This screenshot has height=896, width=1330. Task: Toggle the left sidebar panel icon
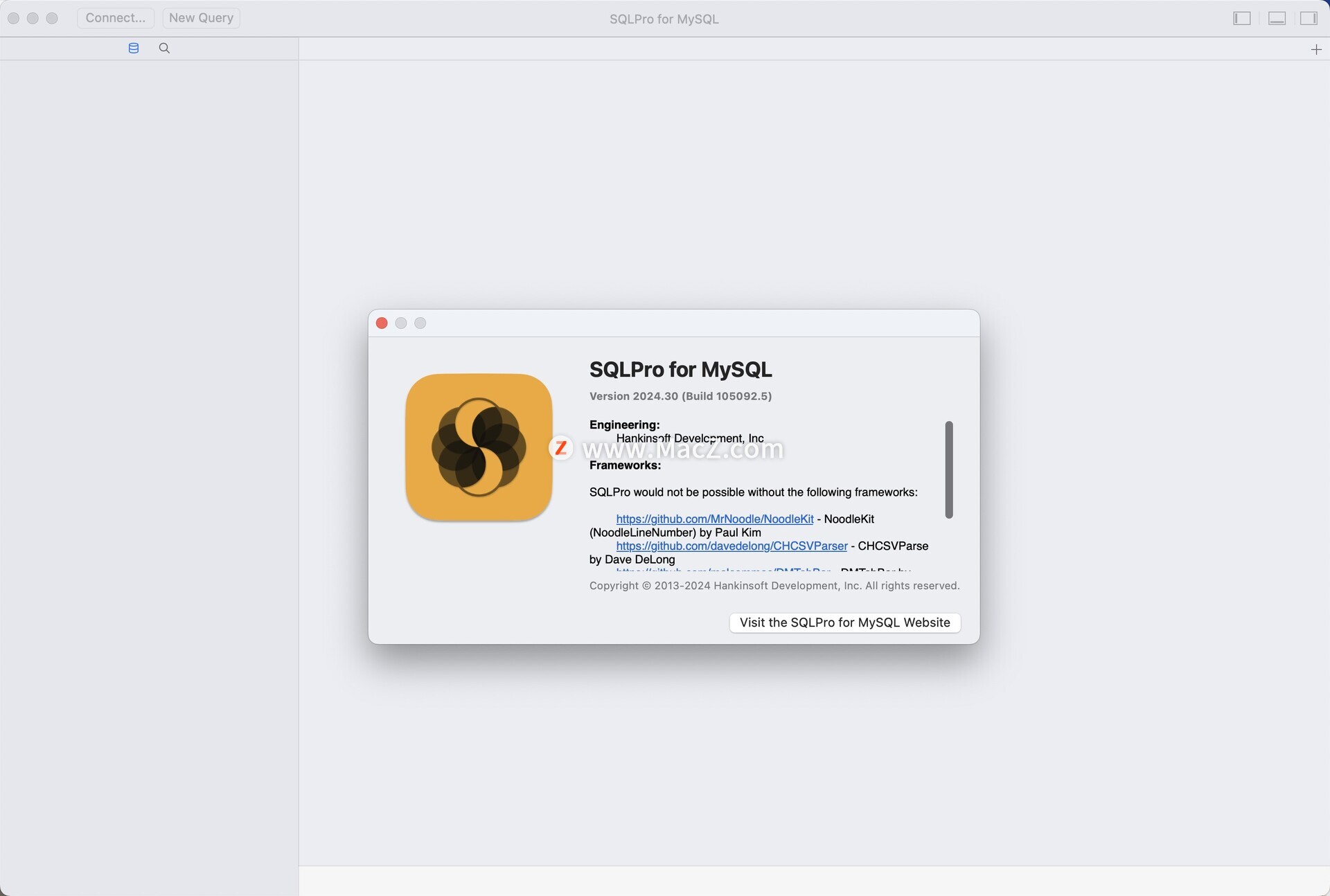(x=1242, y=19)
